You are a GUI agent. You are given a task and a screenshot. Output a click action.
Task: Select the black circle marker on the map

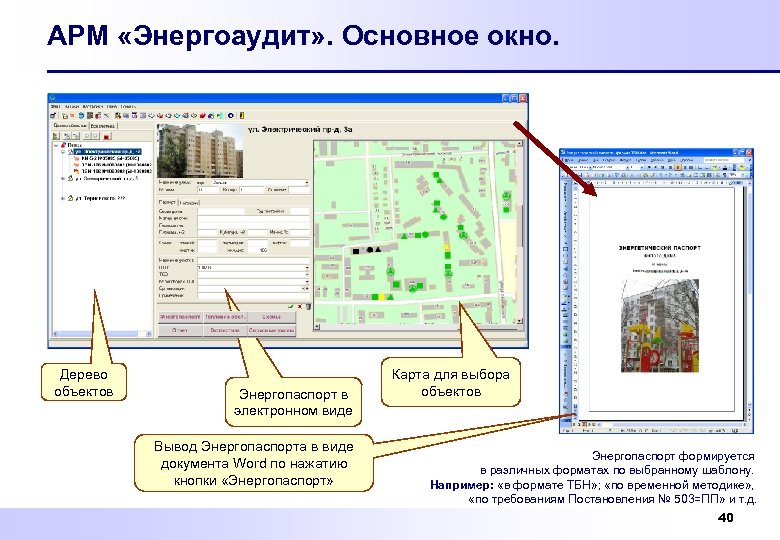point(370,250)
